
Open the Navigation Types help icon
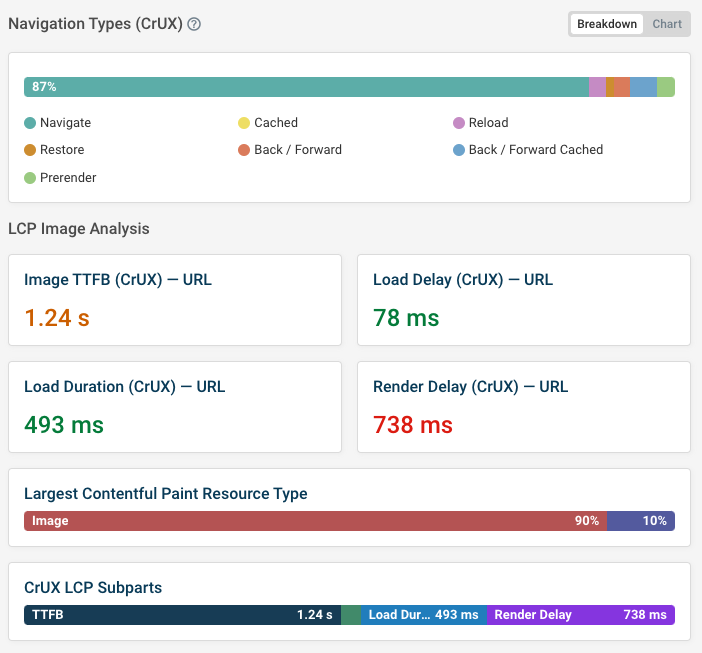pos(194,24)
